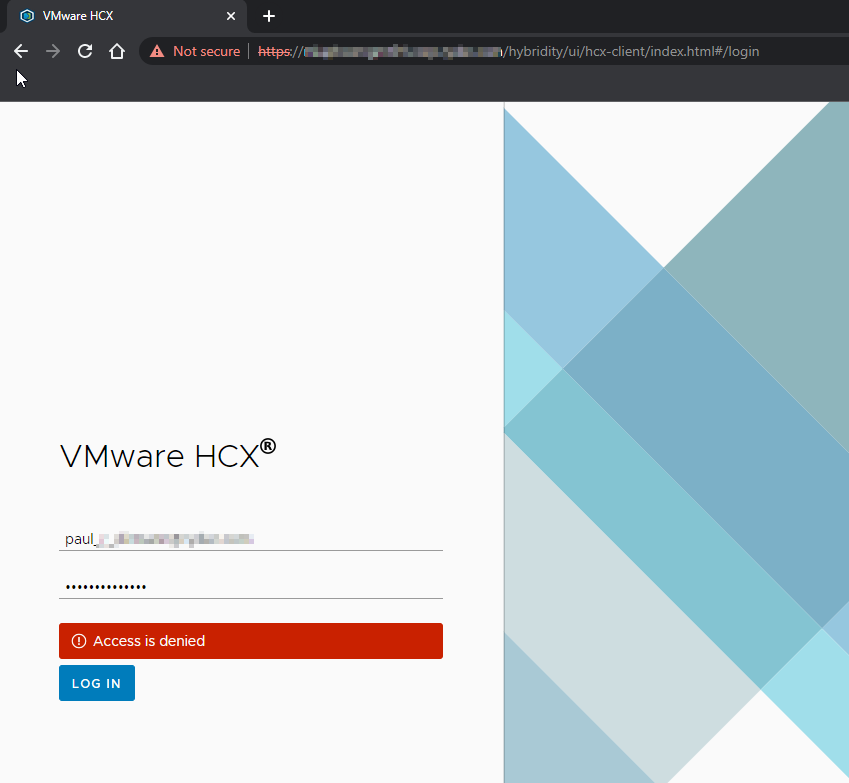Click the password field with dots
849x783 pixels.
(251, 586)
